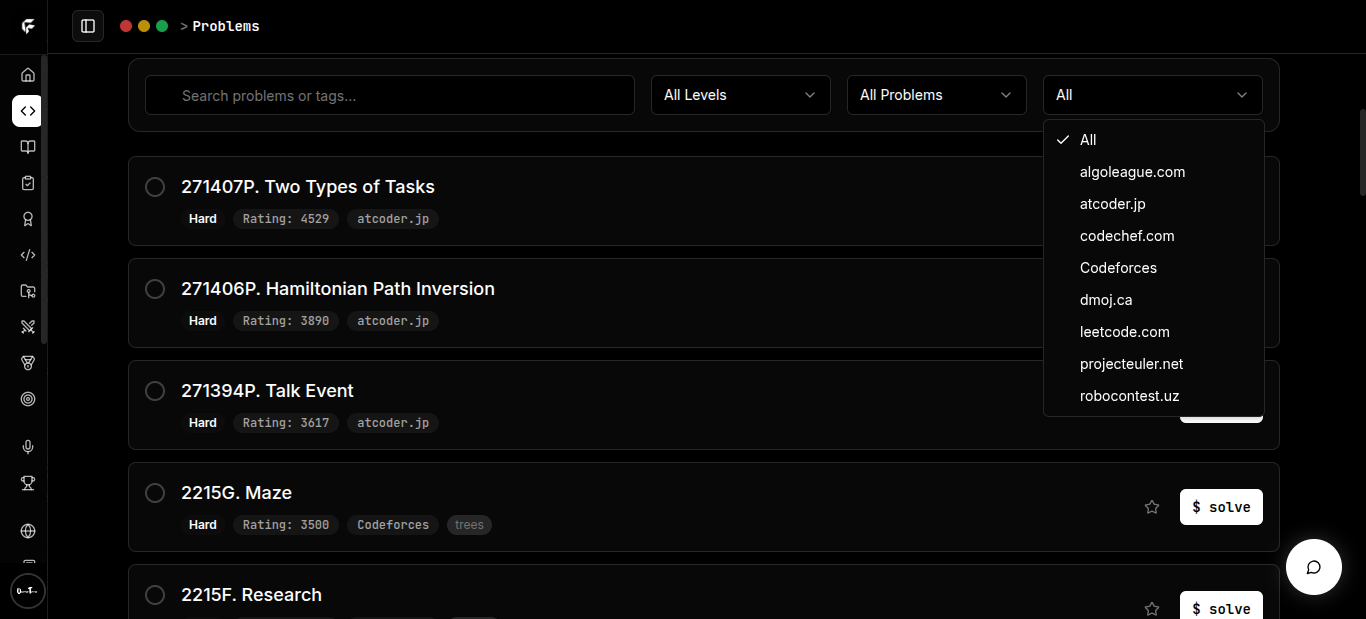
Task: Open the clipboard-check sidebar icon
Action: click(28, 183)
